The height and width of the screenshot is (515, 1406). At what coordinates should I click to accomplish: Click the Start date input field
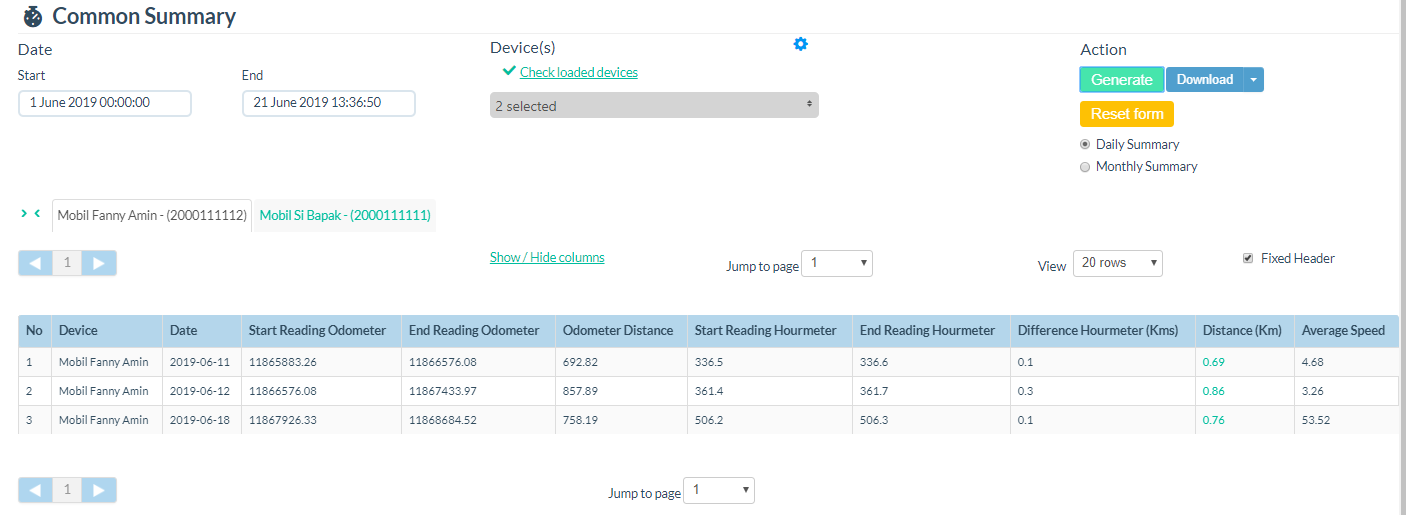105,103
